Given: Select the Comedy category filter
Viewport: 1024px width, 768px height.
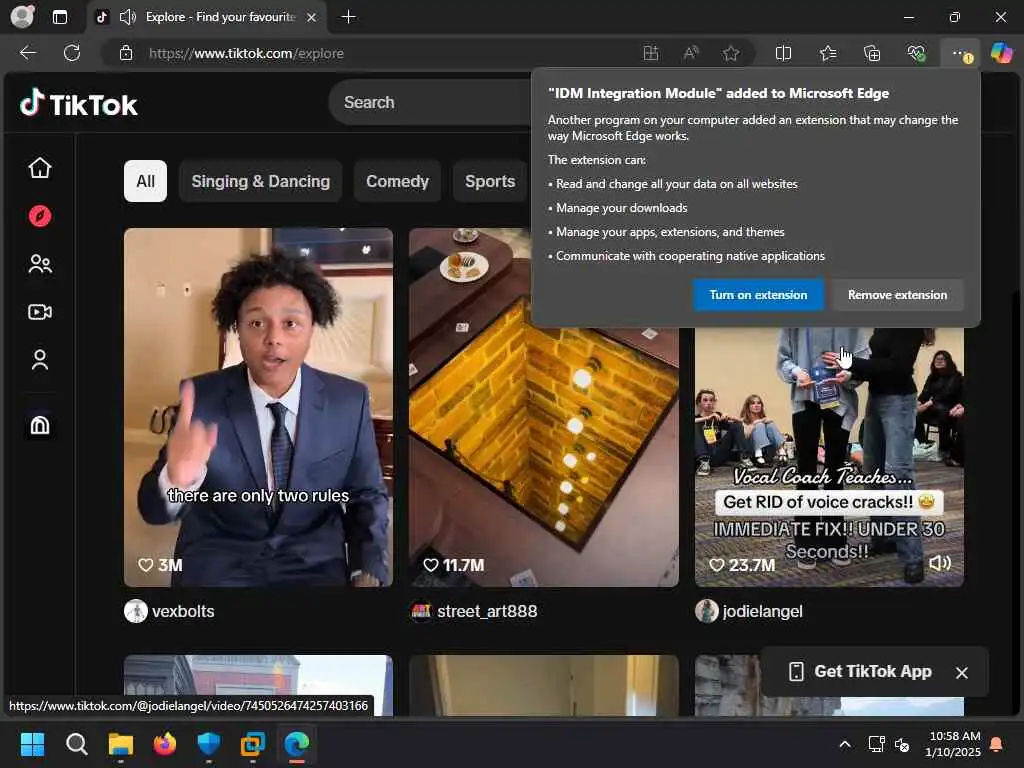Looking at the screenshot, I should tap(397, 181).
